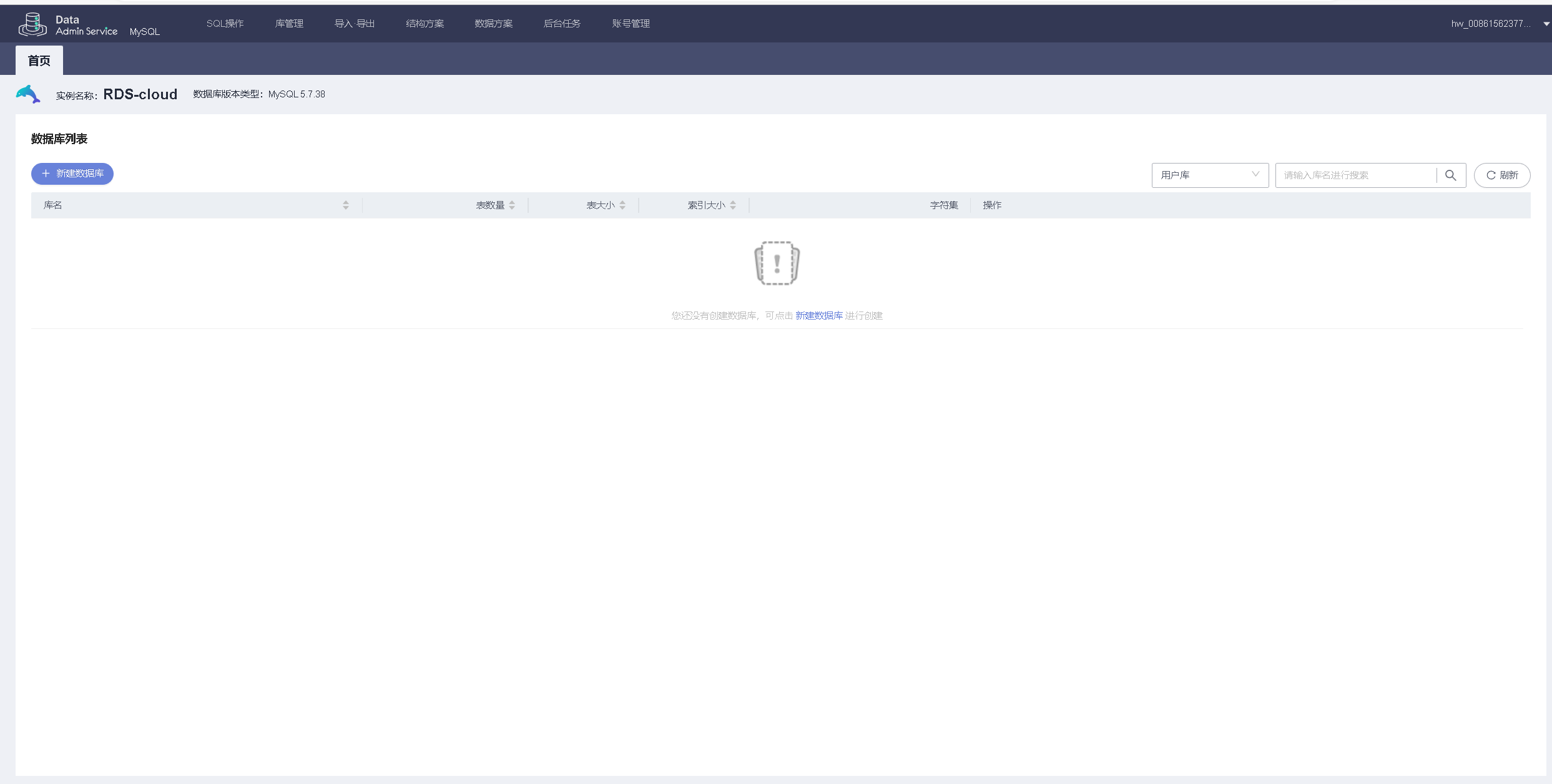
Task: Sort by 表数量 column arrows
Action: (512, 205)
